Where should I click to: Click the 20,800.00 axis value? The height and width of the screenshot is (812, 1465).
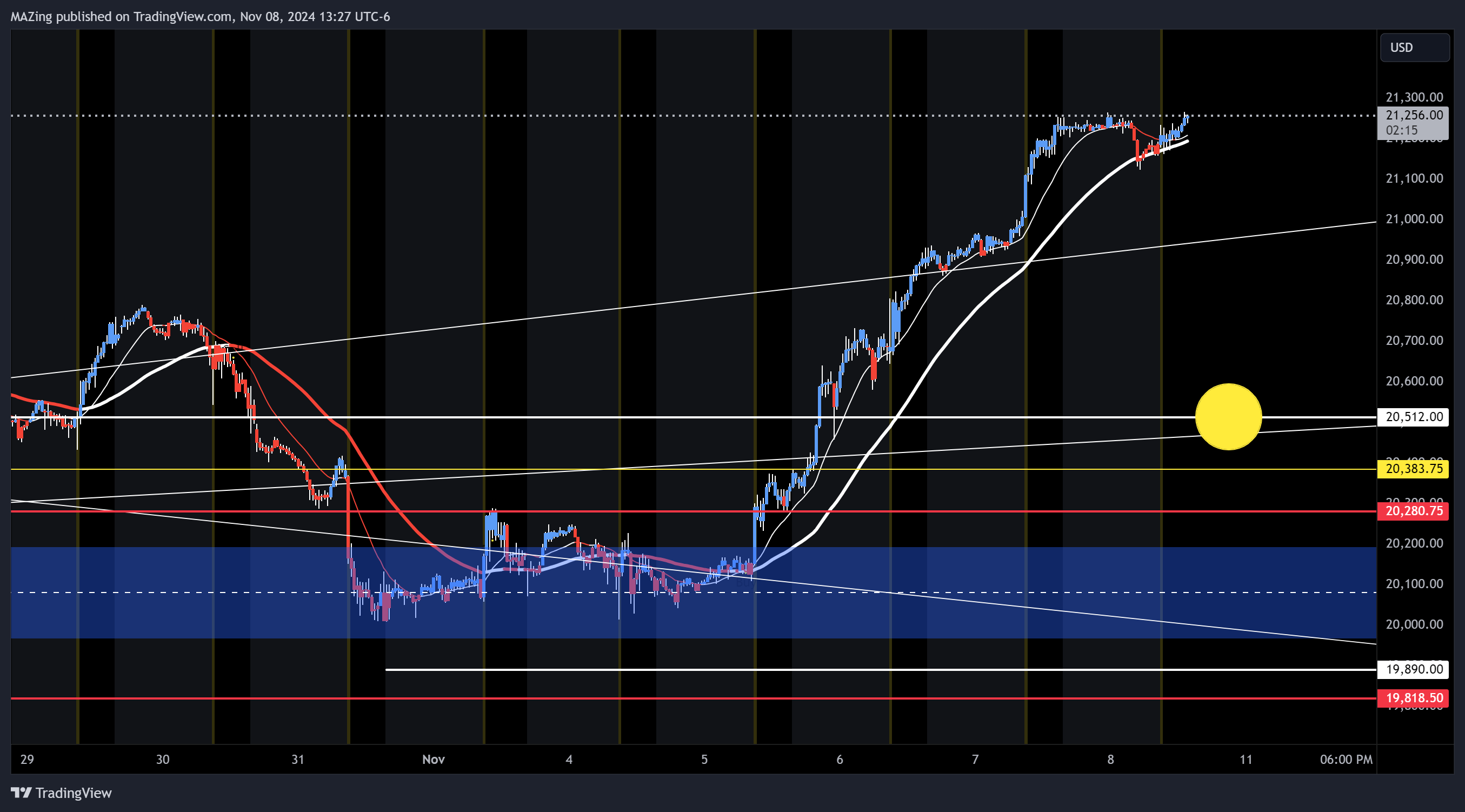(x=1414, y=299)
